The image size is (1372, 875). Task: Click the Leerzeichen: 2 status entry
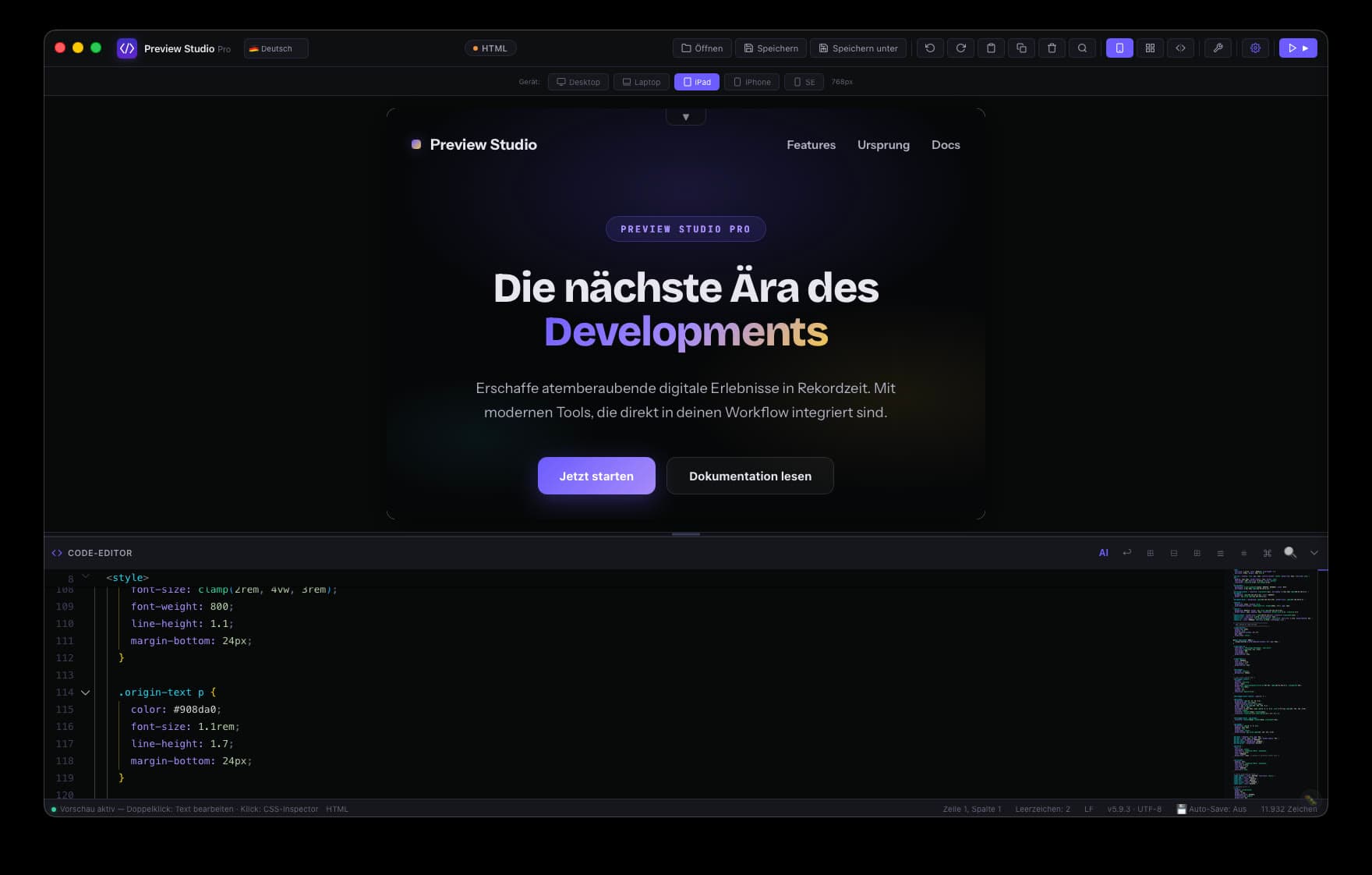pyautogui.click(x=1042, y=809)
